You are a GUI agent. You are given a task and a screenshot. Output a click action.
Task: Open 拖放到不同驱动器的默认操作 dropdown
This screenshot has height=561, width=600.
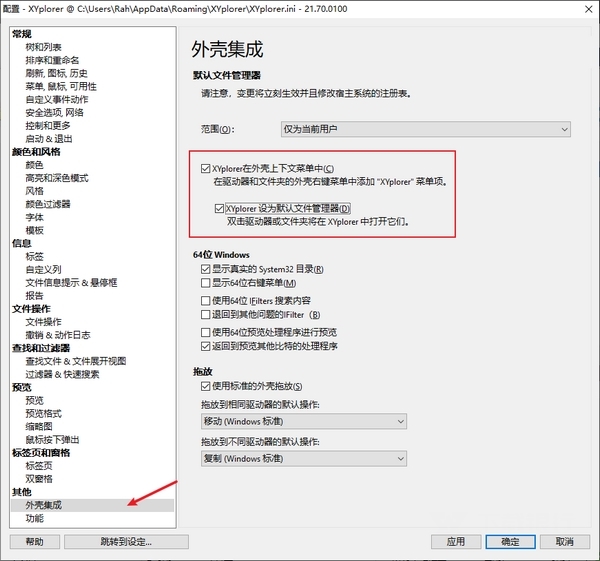pos(304,458)
